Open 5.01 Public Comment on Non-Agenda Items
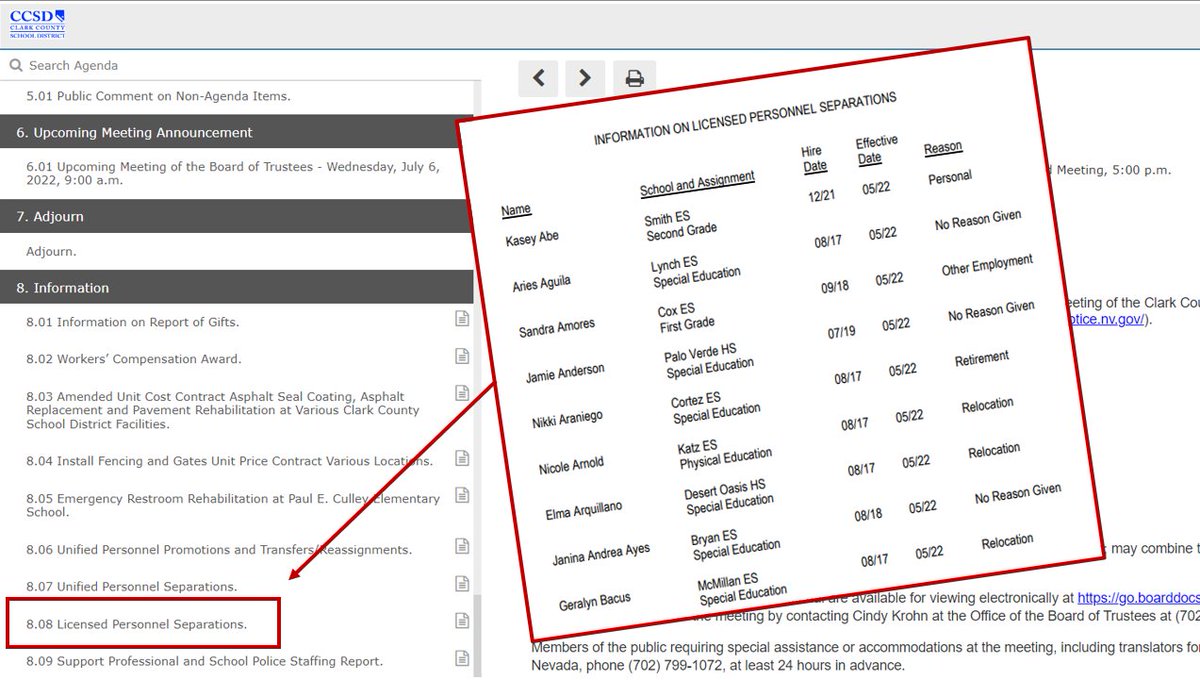Image resolution: width=1200 pixels, height=680 pixels. pos(158,96)
